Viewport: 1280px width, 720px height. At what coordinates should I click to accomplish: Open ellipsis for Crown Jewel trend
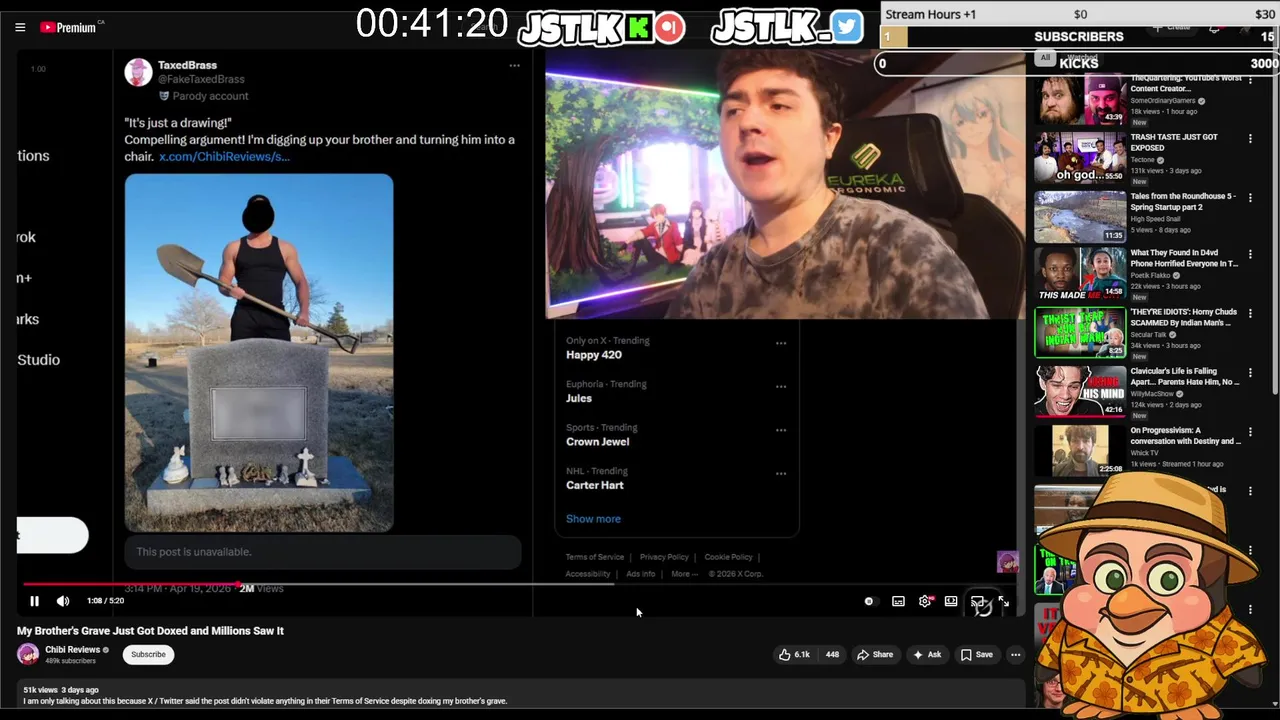(781, 430)
